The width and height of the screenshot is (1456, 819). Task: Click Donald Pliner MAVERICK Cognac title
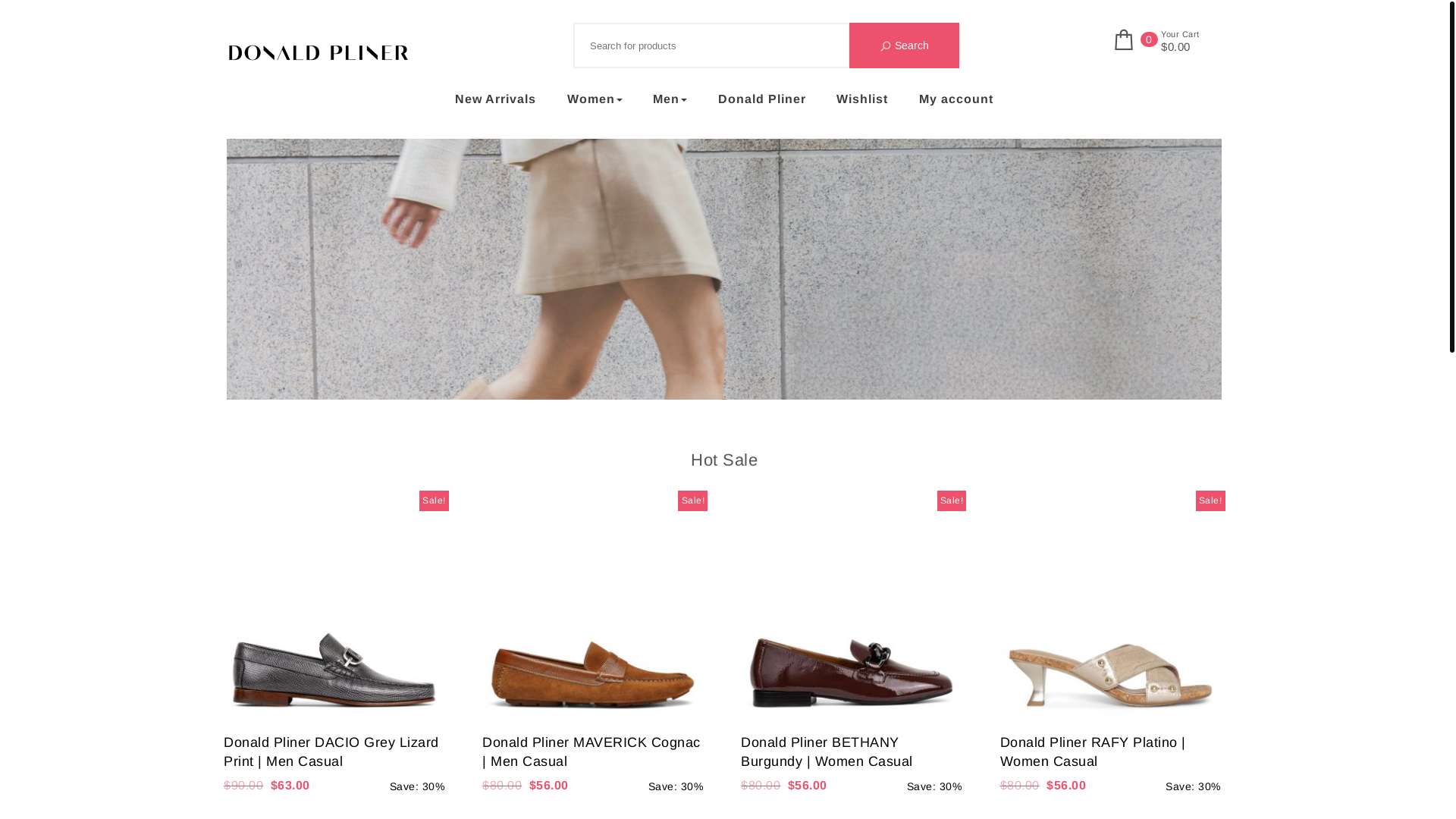pos(591,752)
